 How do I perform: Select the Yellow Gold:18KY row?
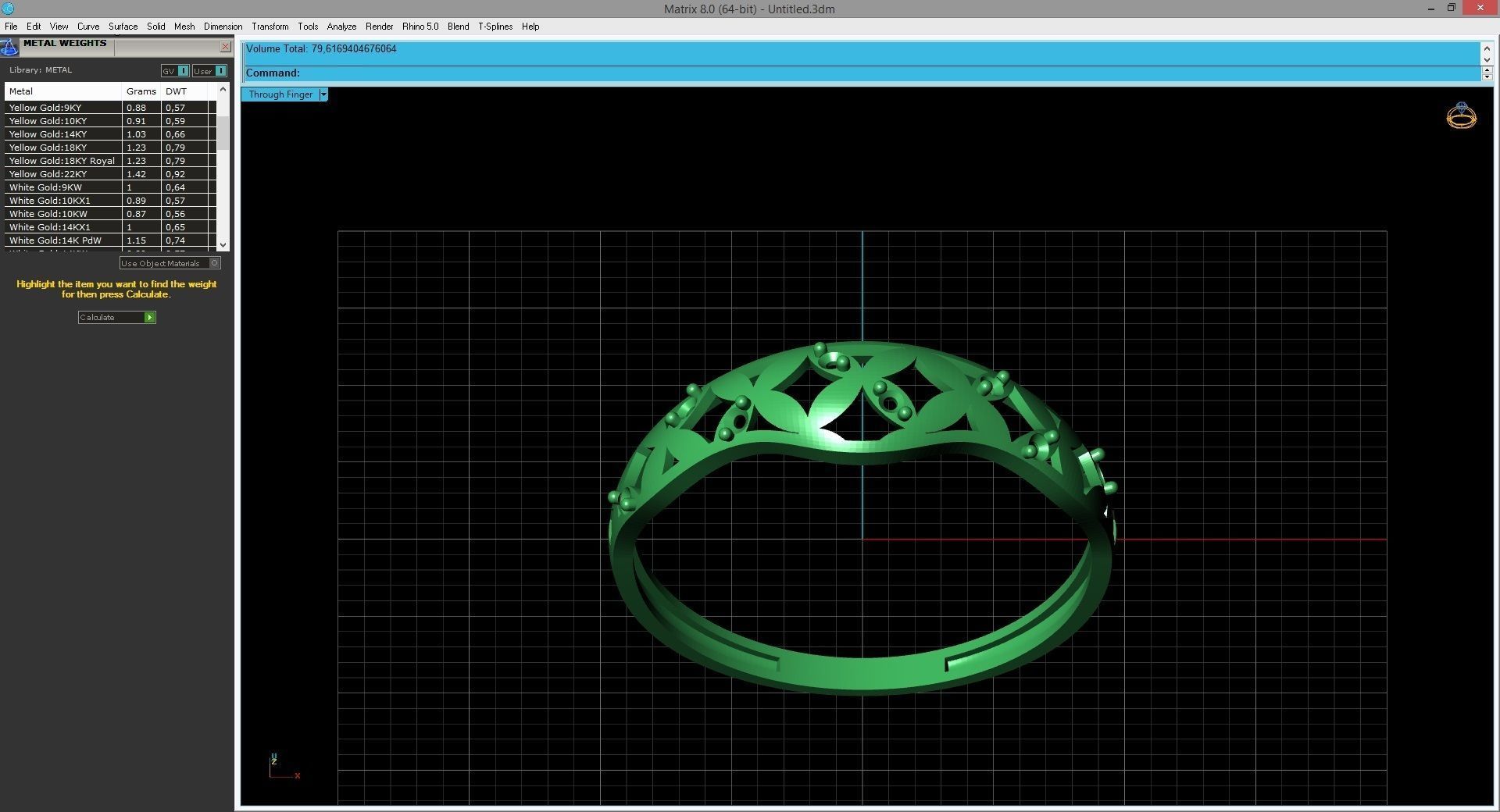(110, 148)
